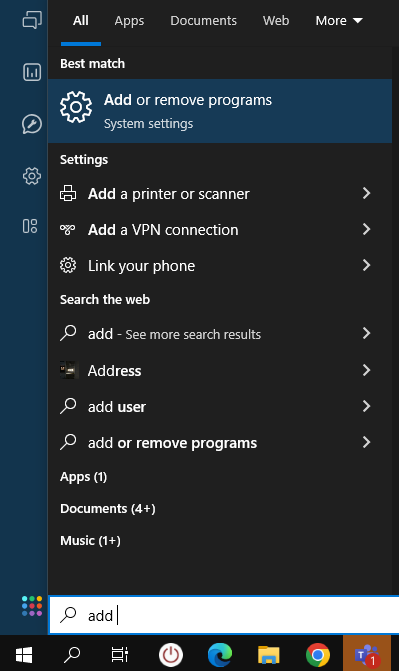Expand arrow for Add a printer or scanner
The width and height of the screenshot is (399, 671).
[366, 193]
